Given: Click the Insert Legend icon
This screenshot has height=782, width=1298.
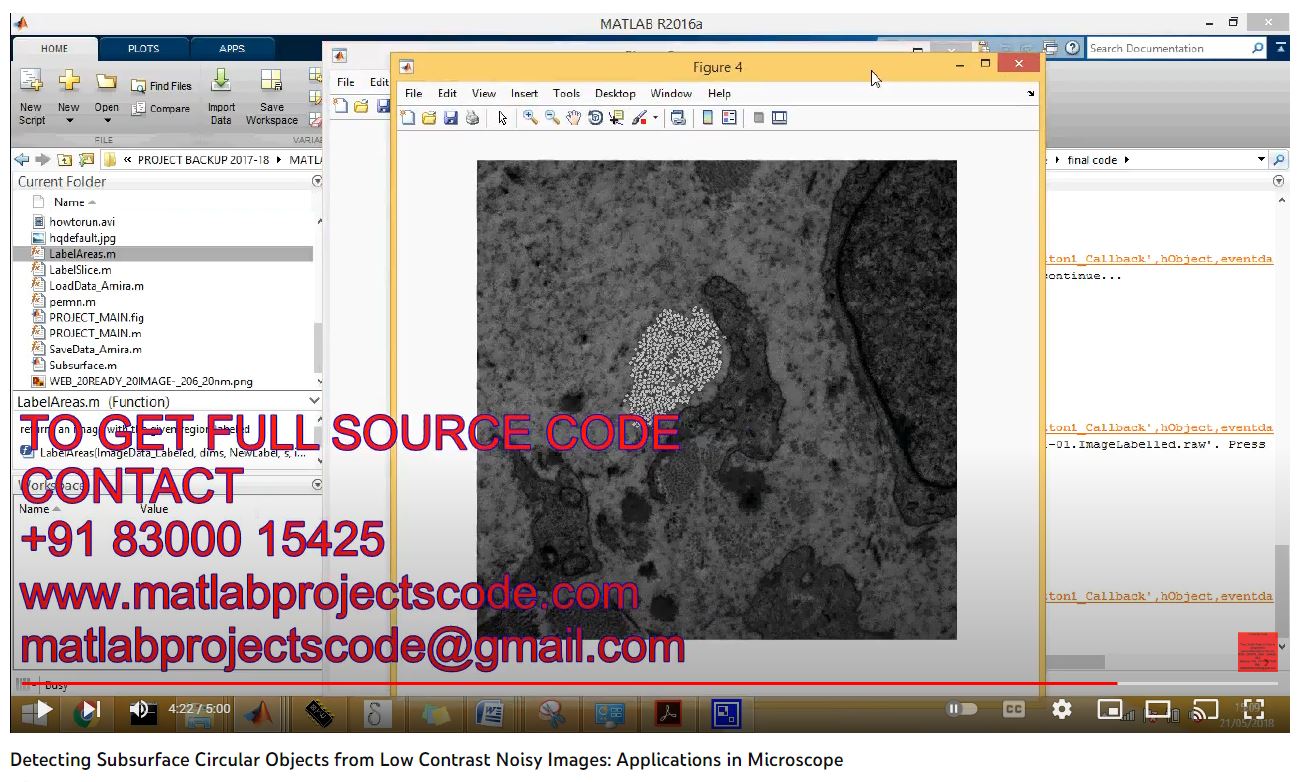Looking at the screenshot, I should (729, 118).
